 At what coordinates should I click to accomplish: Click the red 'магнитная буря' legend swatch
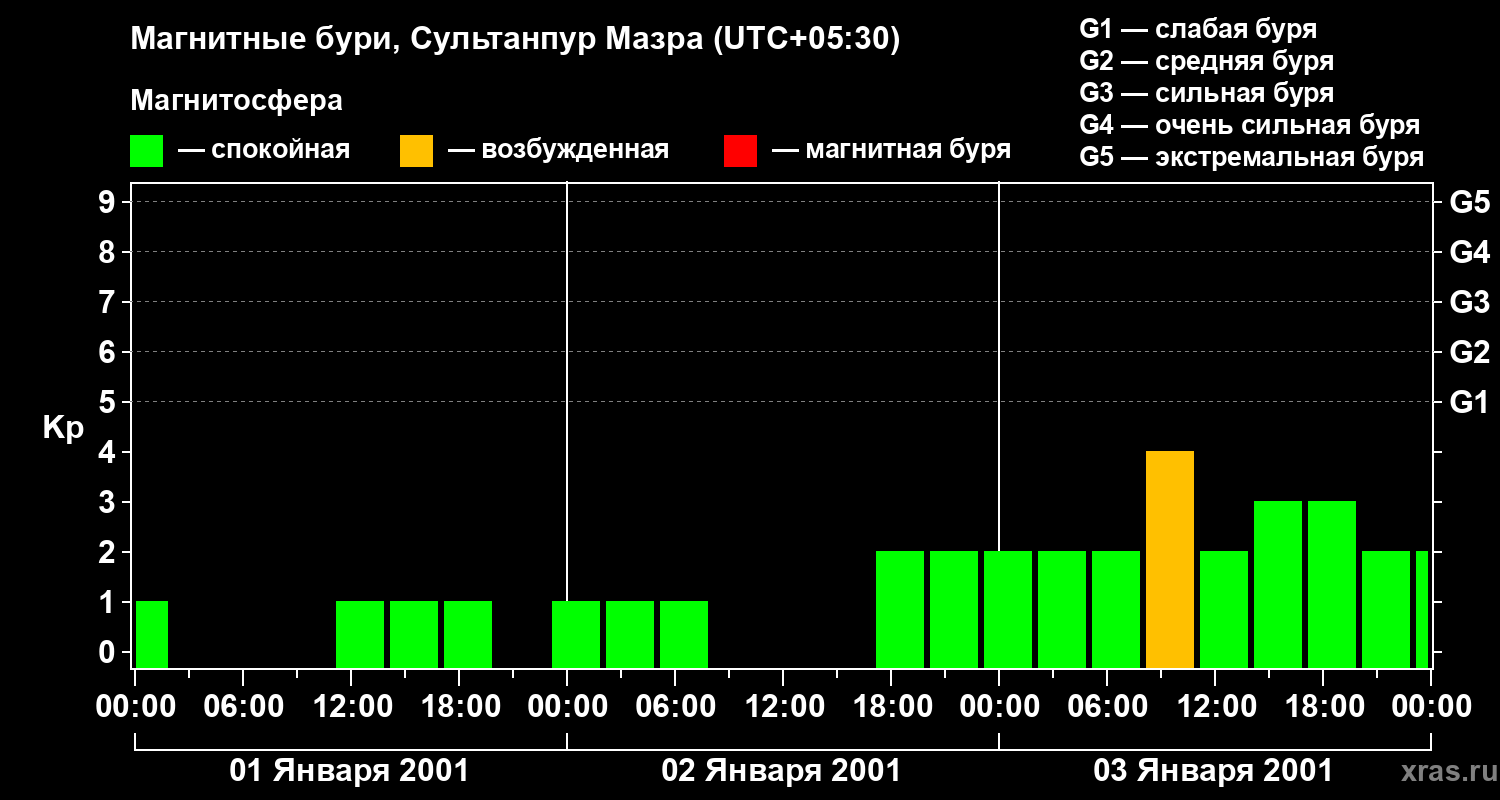[740, 151]
